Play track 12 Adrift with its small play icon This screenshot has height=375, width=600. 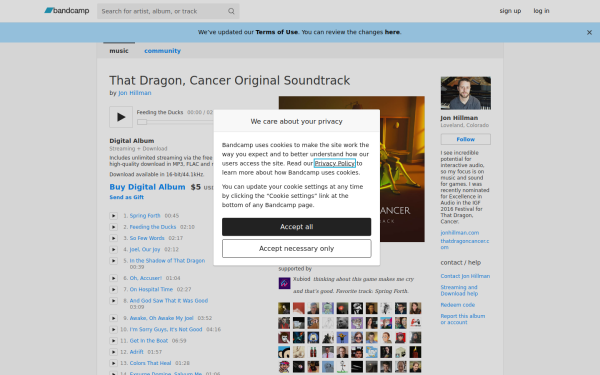click(x=113, y=352)
